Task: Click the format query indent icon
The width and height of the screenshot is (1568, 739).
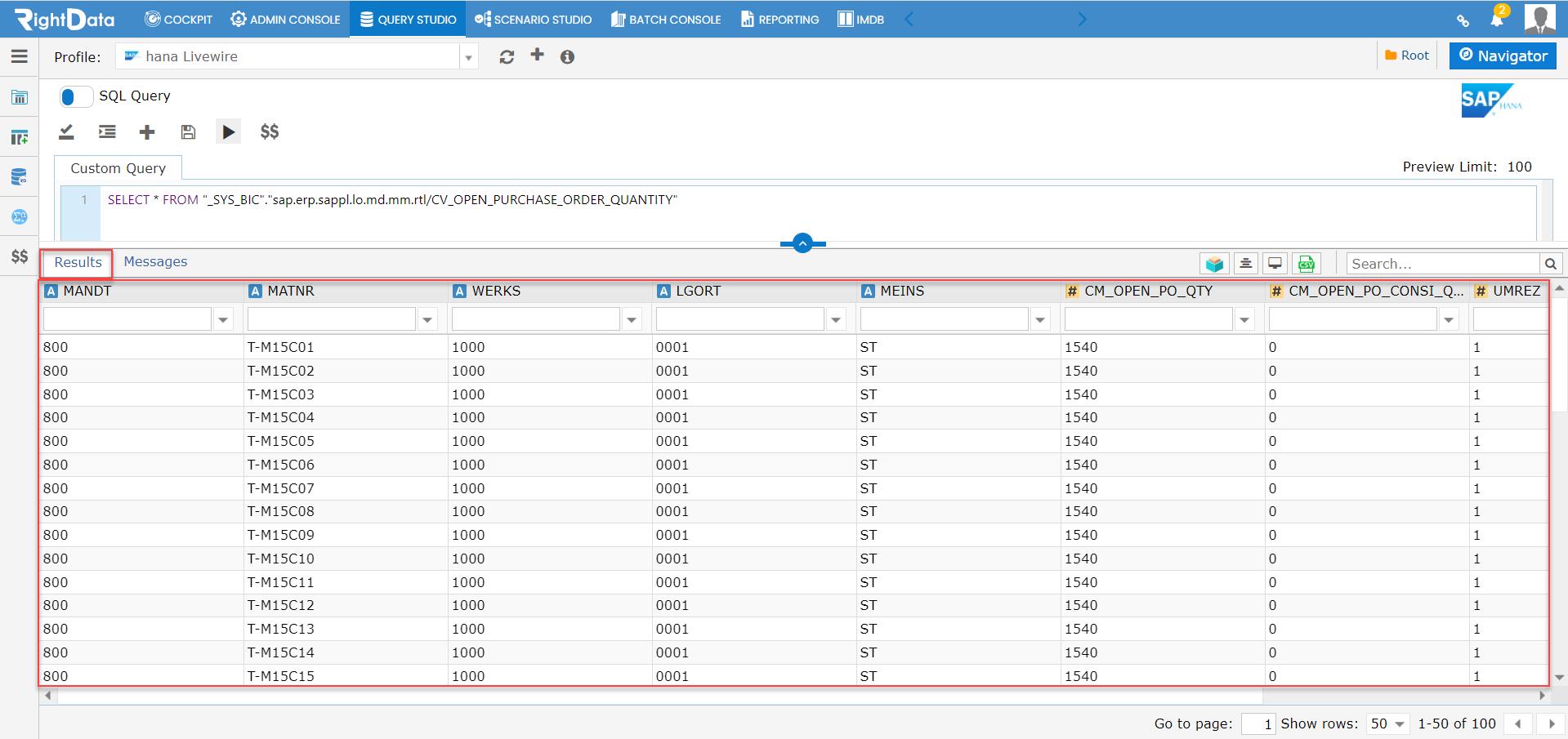Action: (x=107, y=131)
